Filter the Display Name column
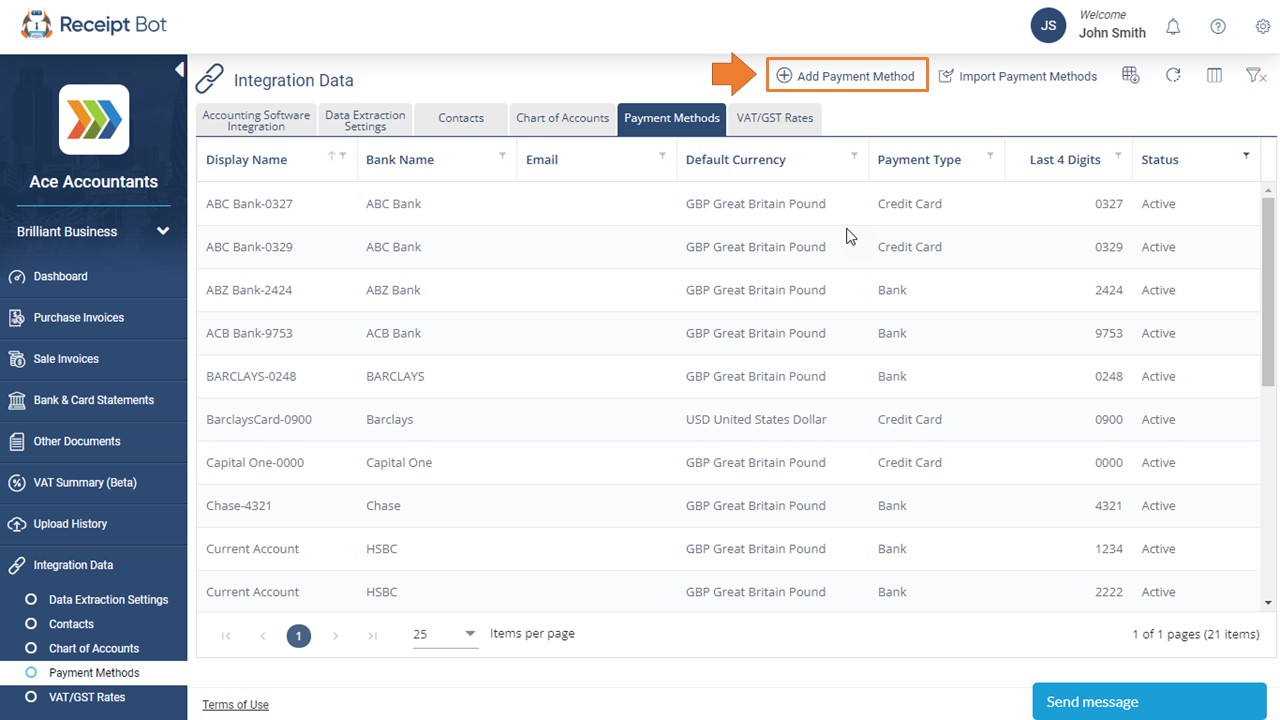 click(x=343, y=155)
